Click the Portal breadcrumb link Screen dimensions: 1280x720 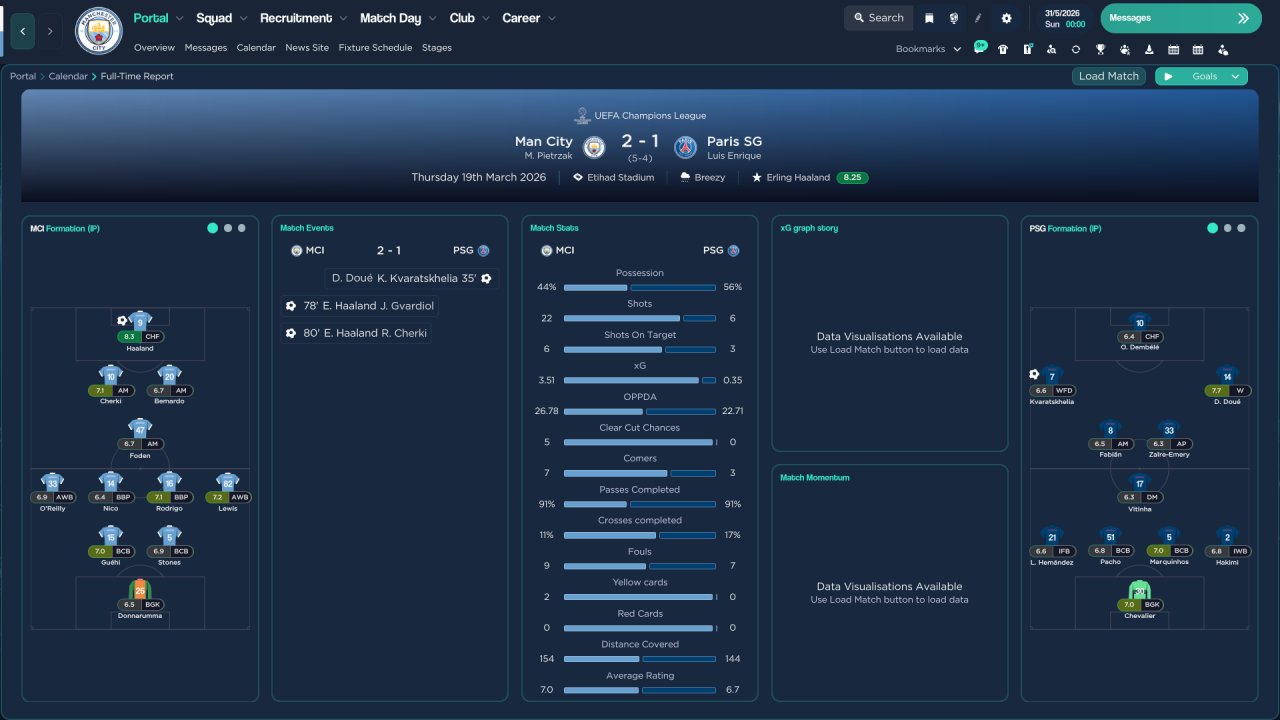pos(23,76)
